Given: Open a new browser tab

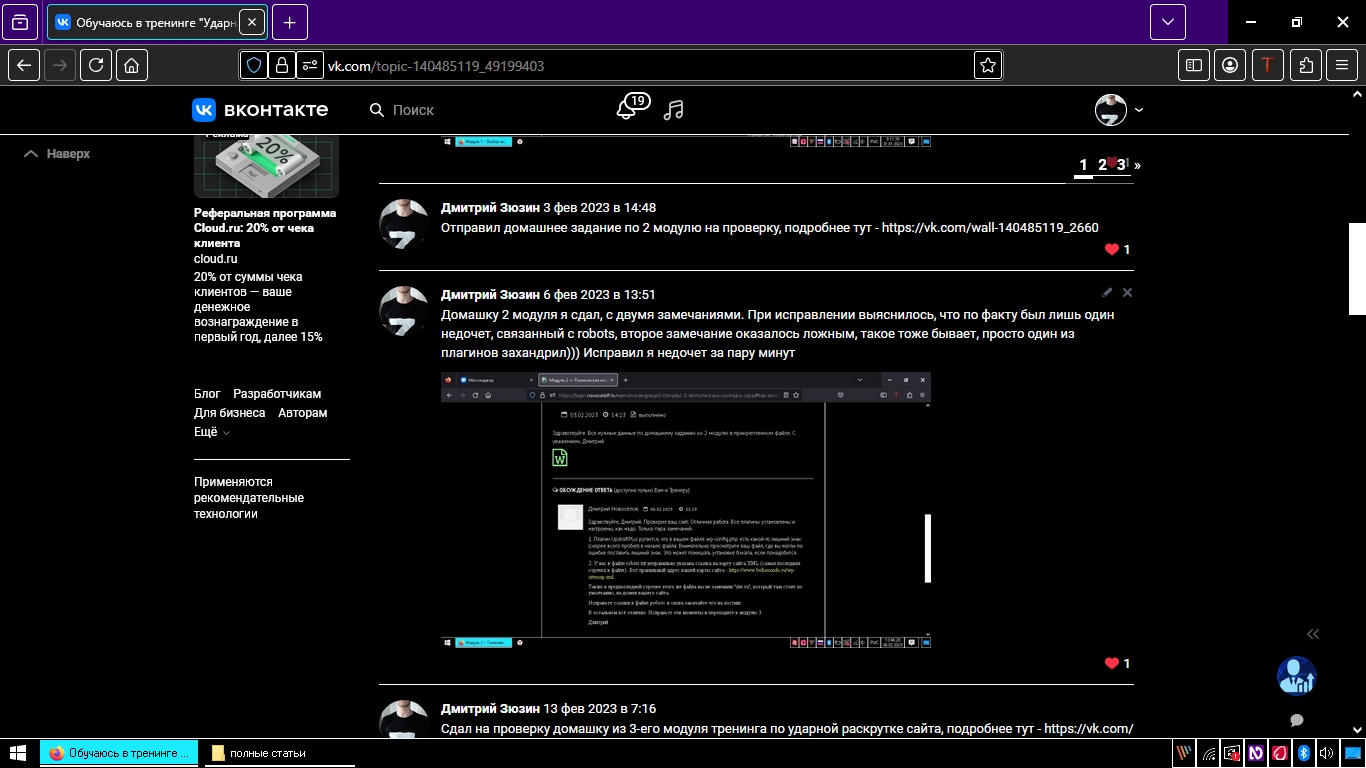Looking at the screenshot, I should click(x=290, y=21).
